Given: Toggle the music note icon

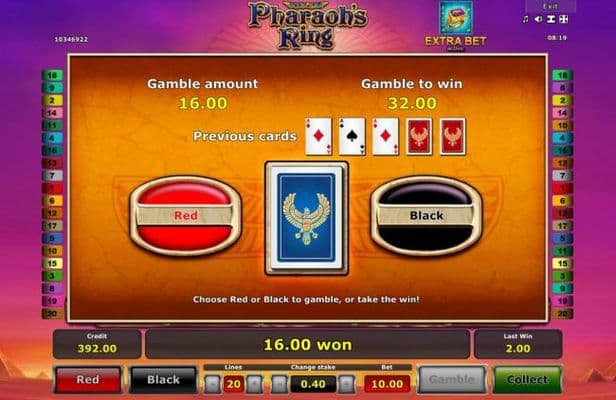Looking at the screenshot, I should [526, 19].
